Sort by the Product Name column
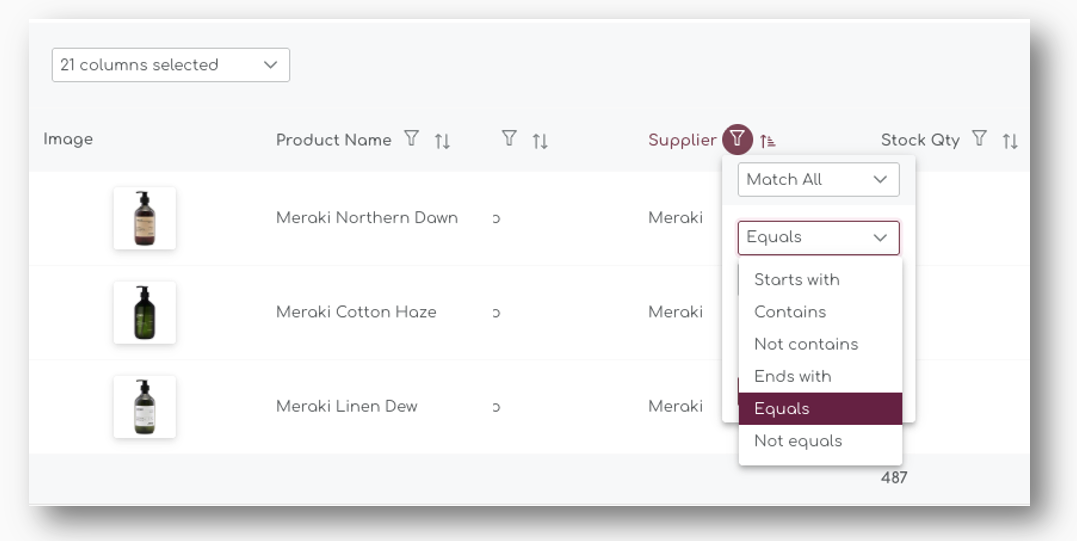This screenshot has height=541, width=1077. (442, 141)
